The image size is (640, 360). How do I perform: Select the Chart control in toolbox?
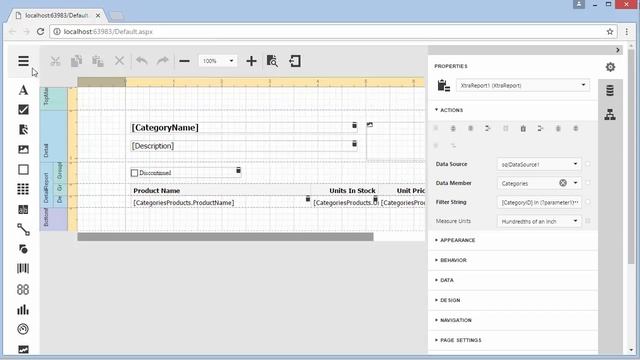click(x=23, y=309)
